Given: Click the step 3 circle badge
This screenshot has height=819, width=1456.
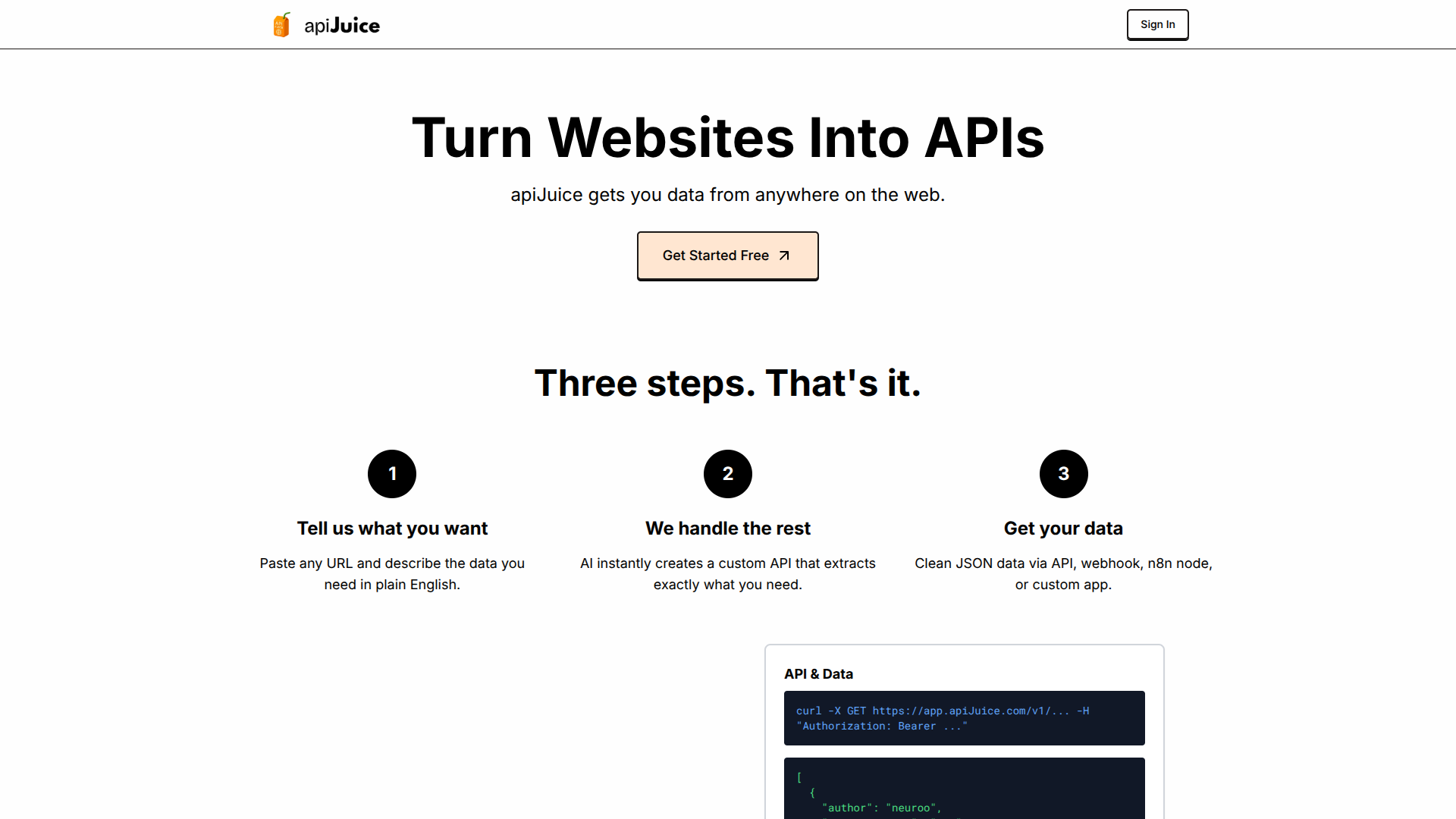Looking at the screenshot, I should (x=1063, y=474).
